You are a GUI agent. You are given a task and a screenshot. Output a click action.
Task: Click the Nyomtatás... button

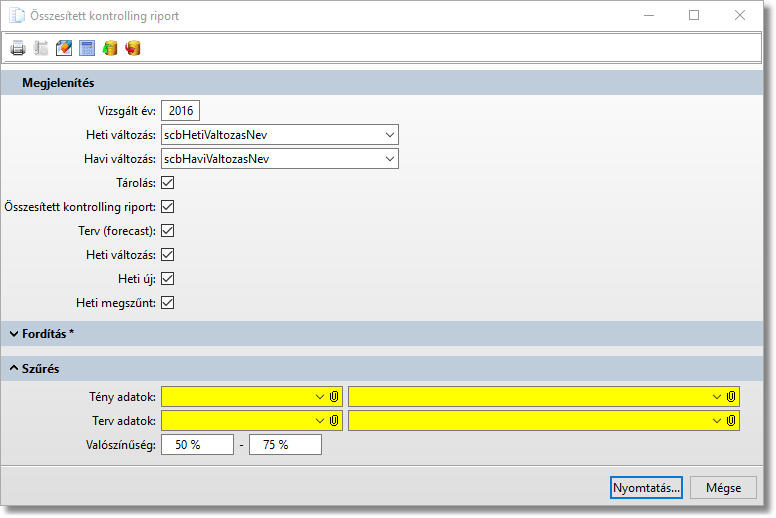(x=646, y=488)
